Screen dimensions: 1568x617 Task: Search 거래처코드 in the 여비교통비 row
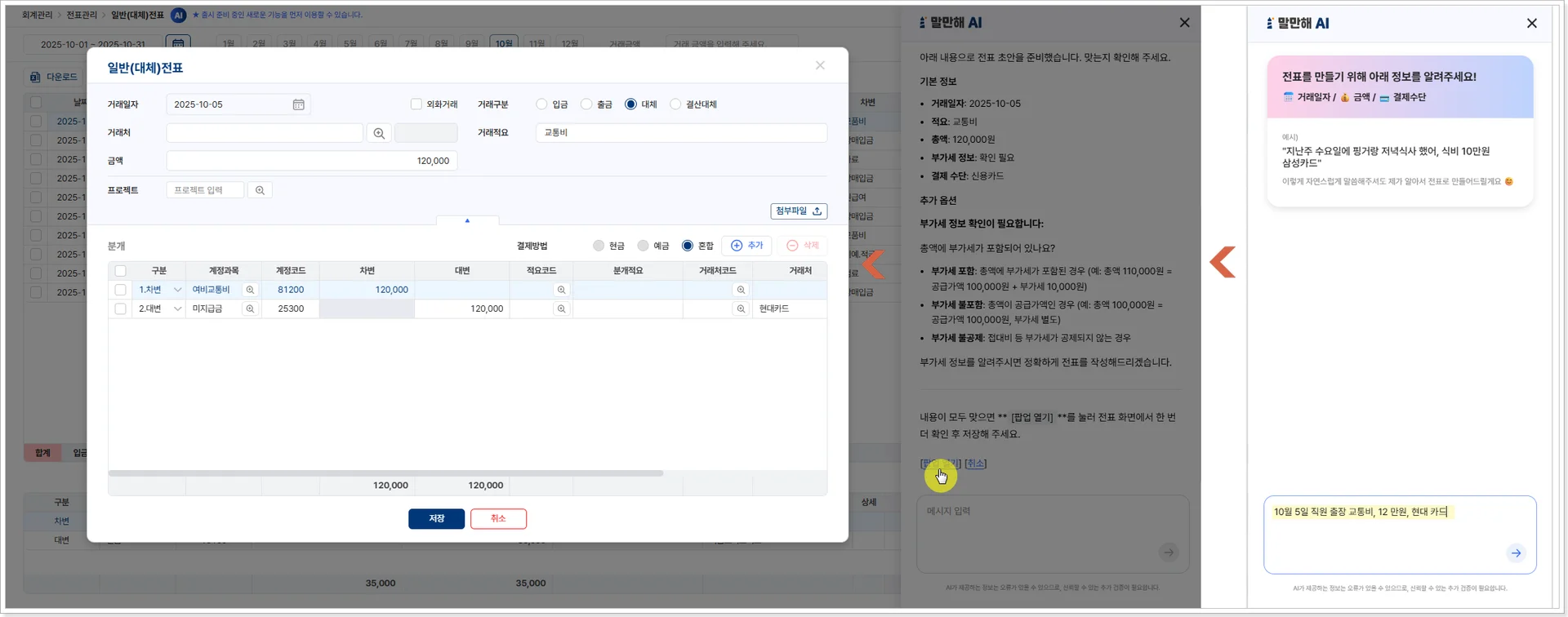click(741, 290)
